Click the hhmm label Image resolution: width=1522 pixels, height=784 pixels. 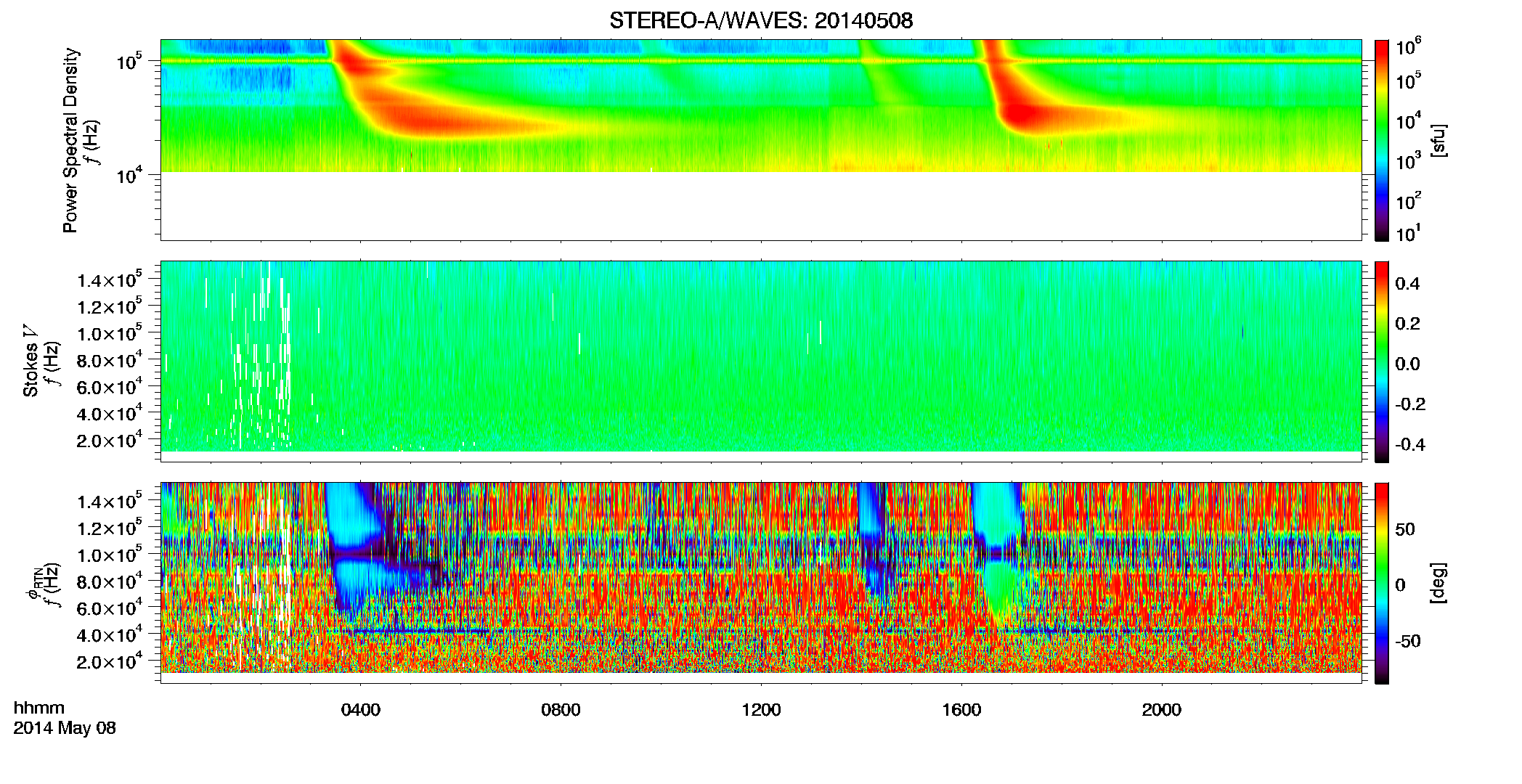tap(39, 708)
